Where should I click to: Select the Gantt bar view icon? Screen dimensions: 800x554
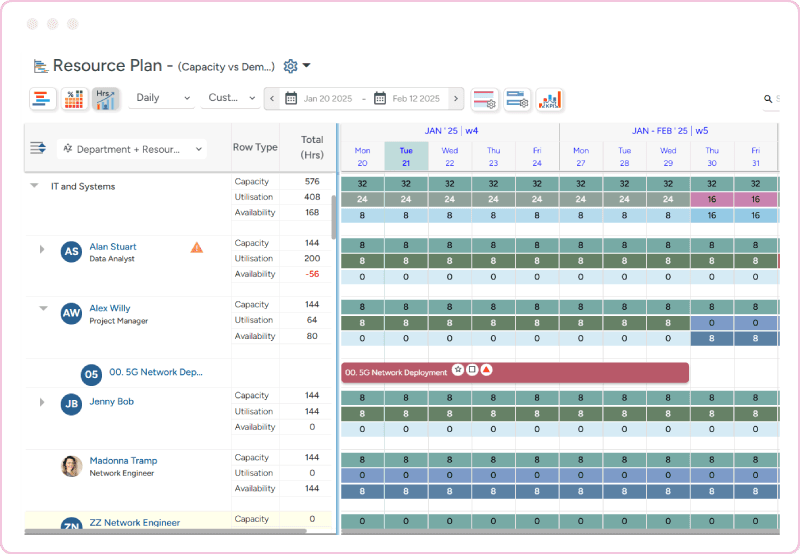click(x=42, y=99)
